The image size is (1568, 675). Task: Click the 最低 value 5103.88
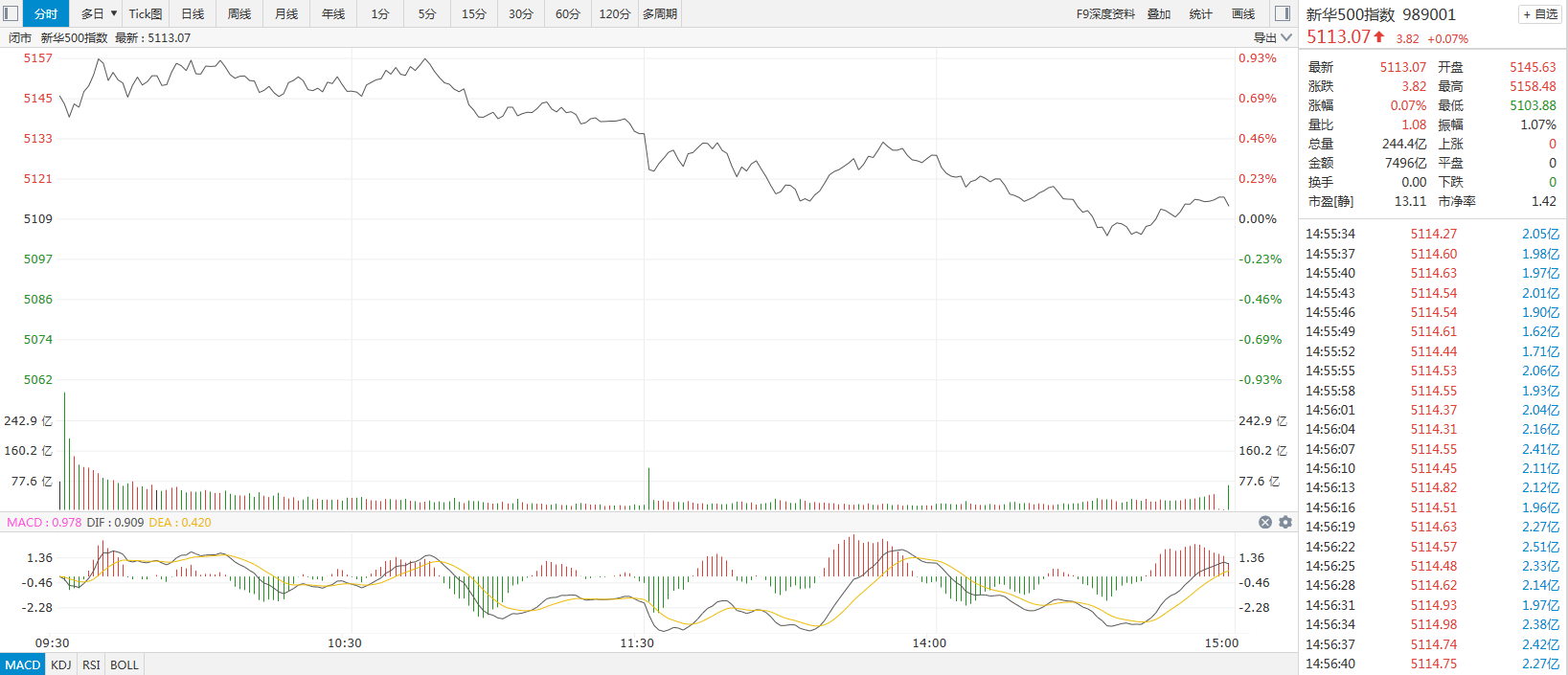tap(1533, 105)
